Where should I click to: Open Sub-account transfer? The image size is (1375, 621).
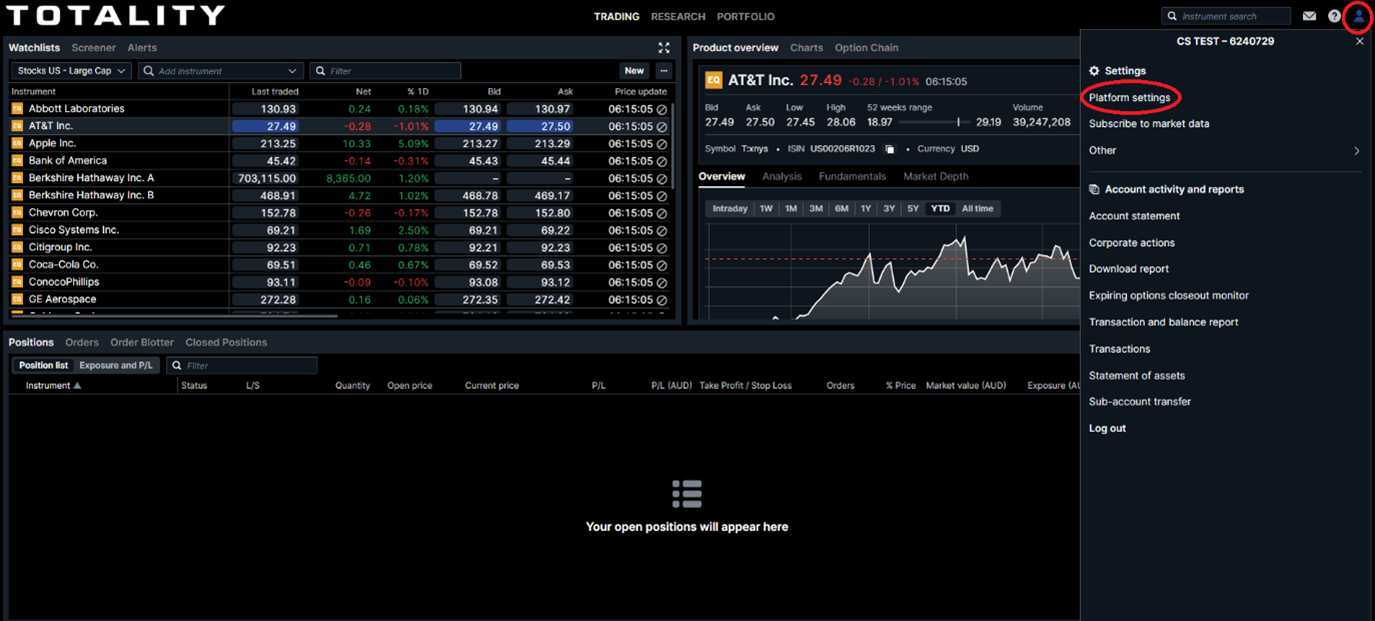pyautogui.click(x=1140, y=402)
